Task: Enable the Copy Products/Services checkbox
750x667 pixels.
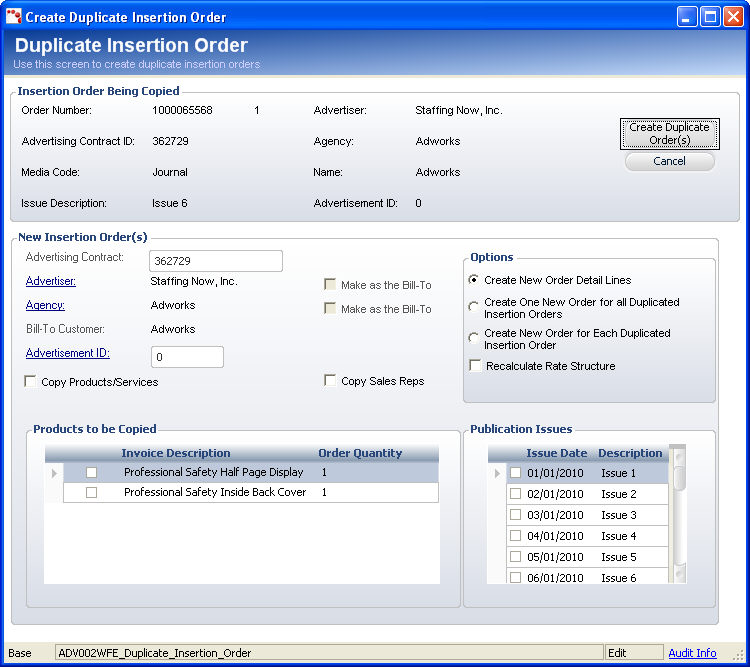Action: pyautogui.click(x=30, y=382)
